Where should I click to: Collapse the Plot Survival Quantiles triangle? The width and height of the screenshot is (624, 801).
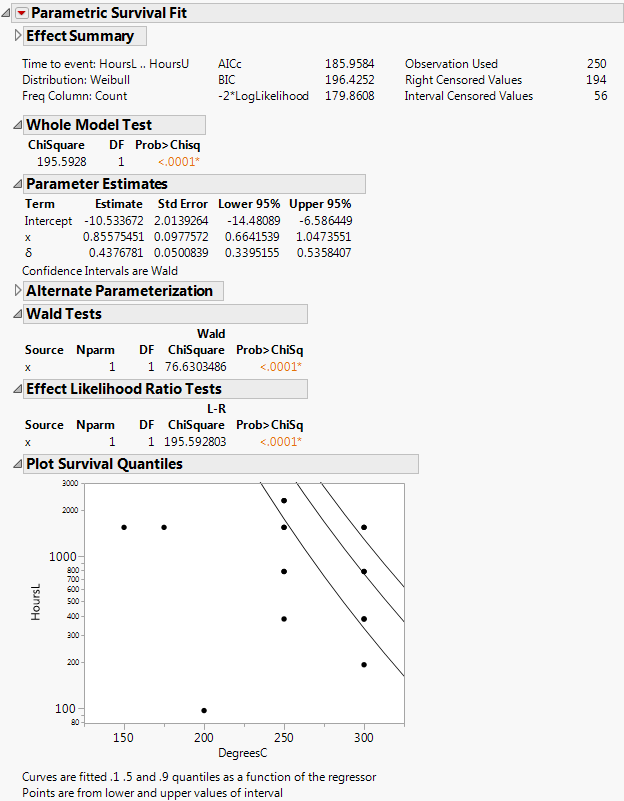pyautogui.click(x=16, y=464)
